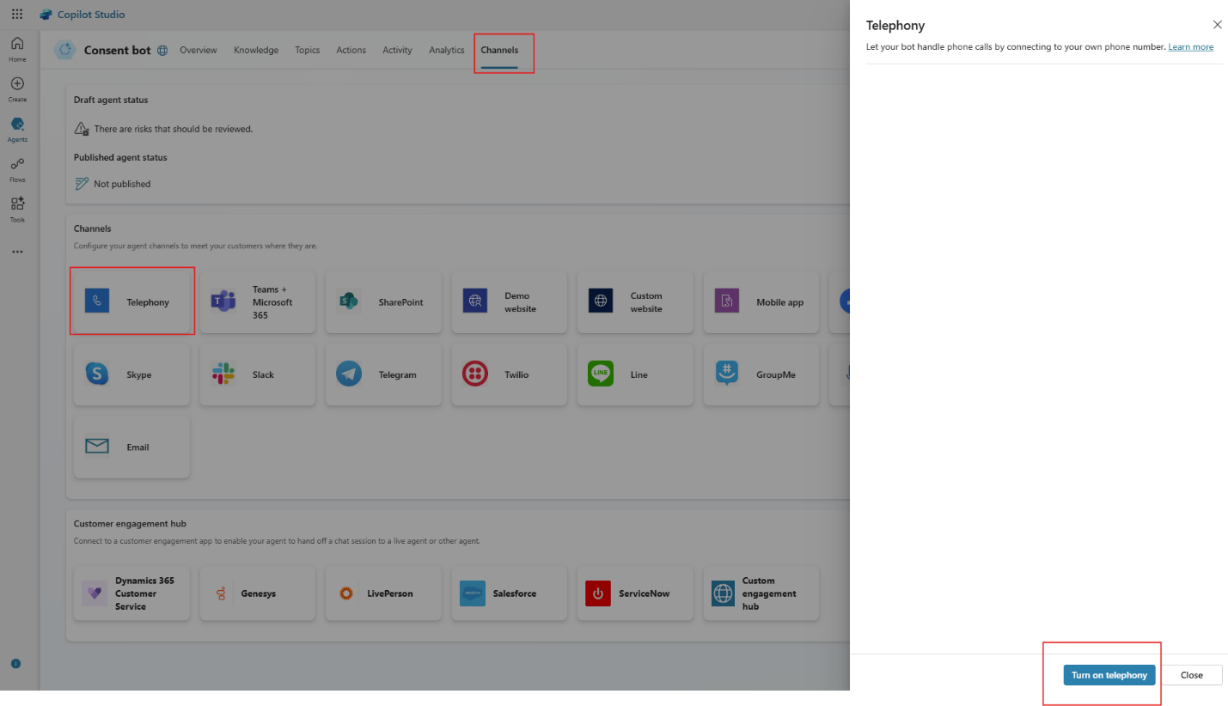
Task: Open Dynamics 365 Customer Service hub
Action: tap(132, 593)
